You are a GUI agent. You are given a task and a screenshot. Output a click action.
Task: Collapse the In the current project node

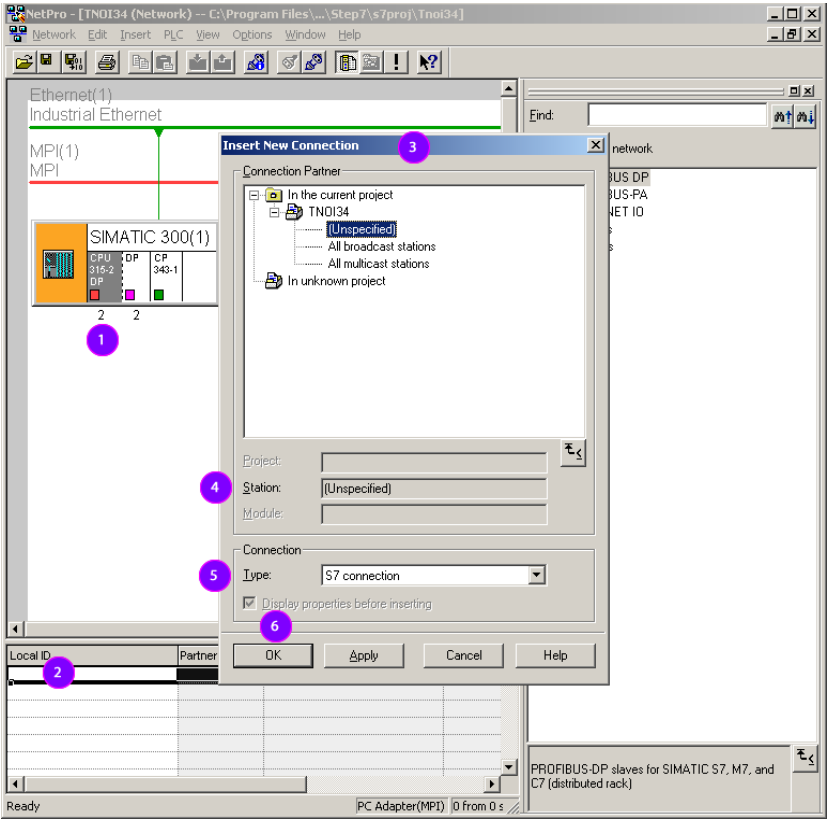point(254,196)
